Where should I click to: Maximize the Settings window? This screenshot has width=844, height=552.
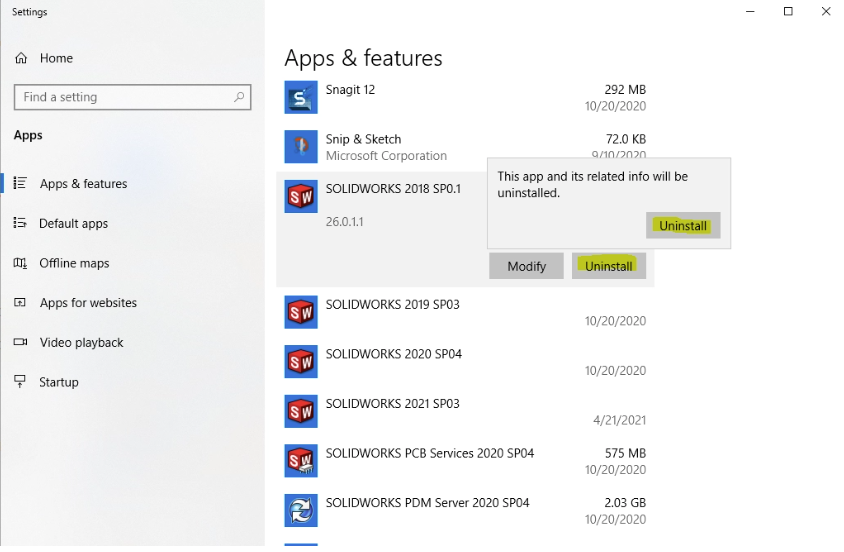788,12
